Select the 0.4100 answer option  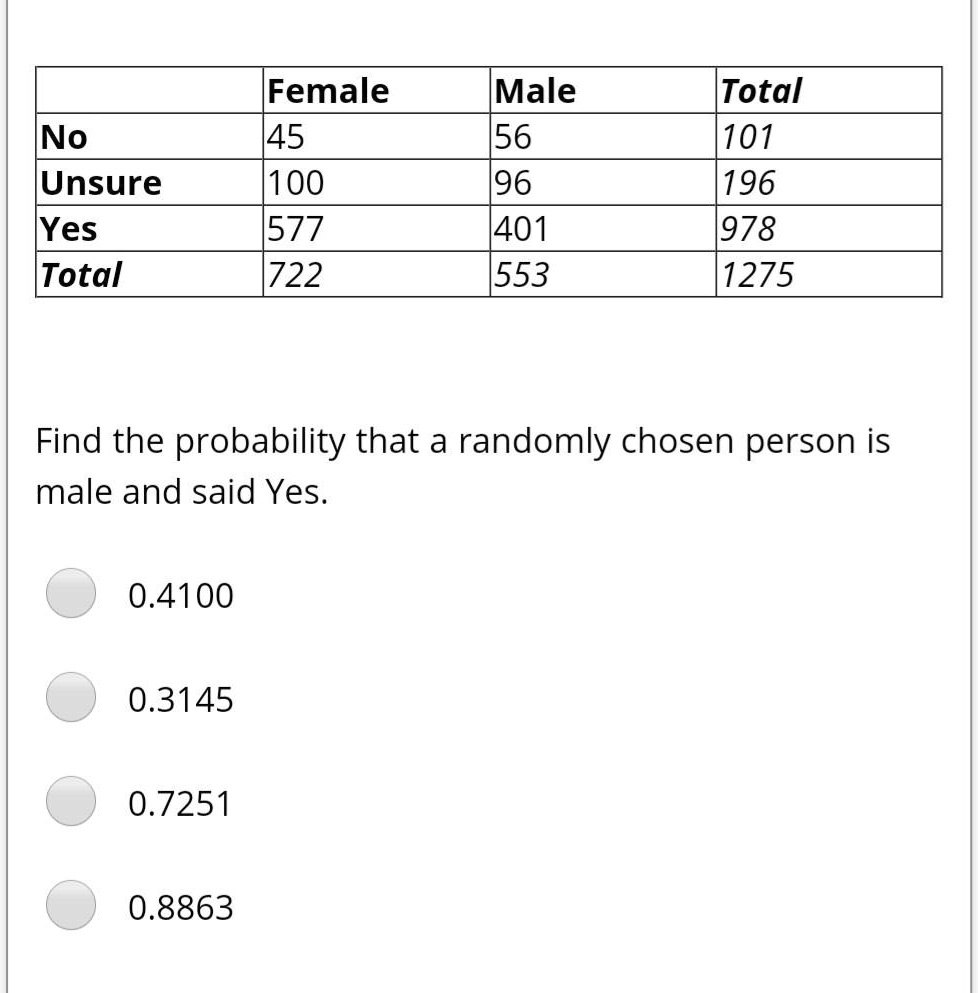coord(70,594)
